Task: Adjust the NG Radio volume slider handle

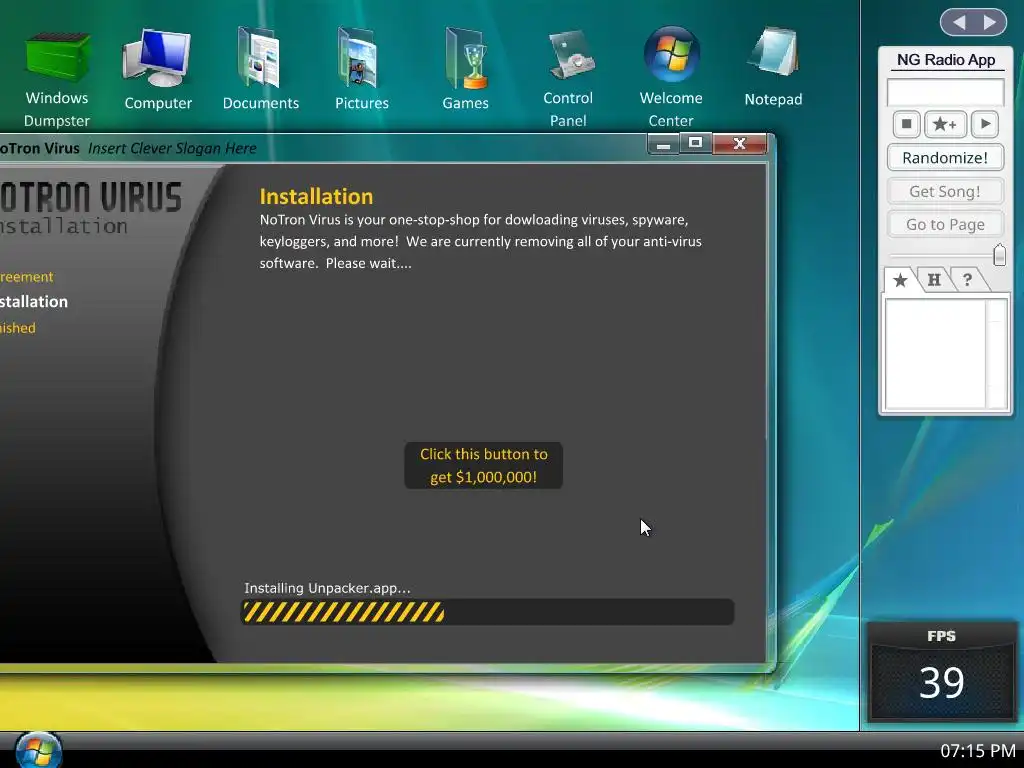Action: pos(999,255)
